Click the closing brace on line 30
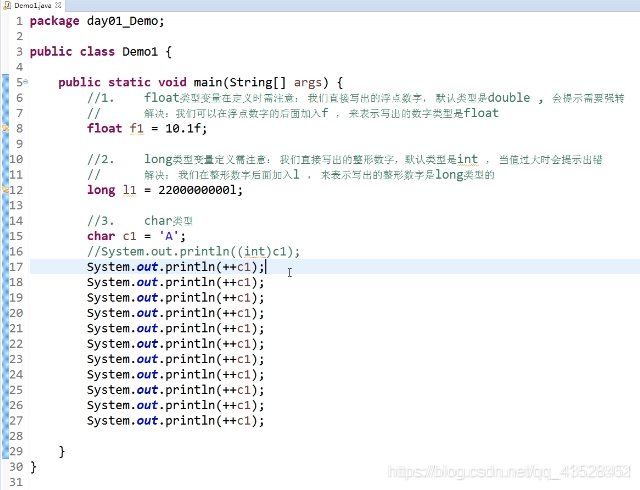This screenshot has width=640, height=490. coord(33,467)
